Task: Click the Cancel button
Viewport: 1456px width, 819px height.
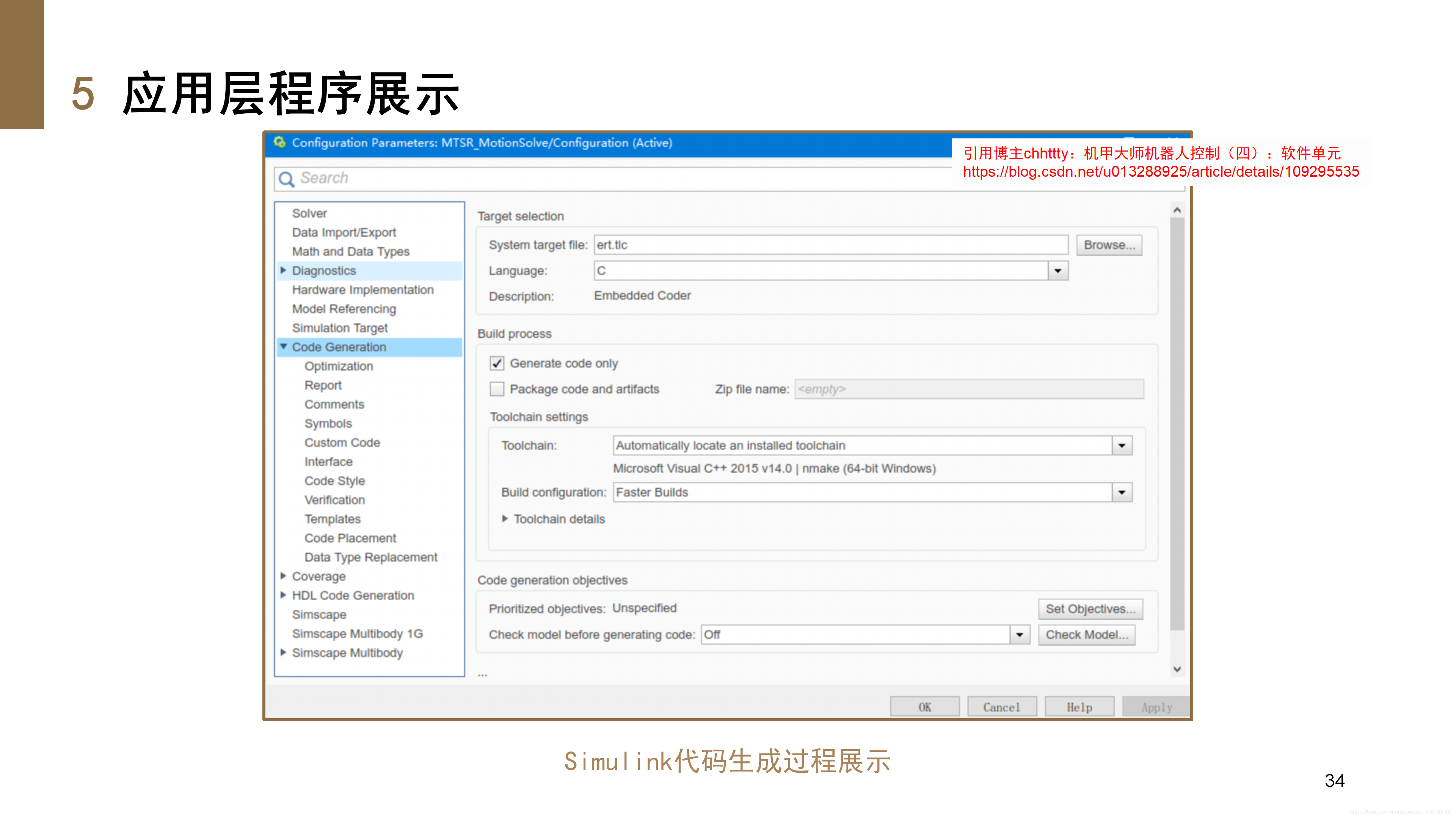Action: click(x=1002, y=707)
